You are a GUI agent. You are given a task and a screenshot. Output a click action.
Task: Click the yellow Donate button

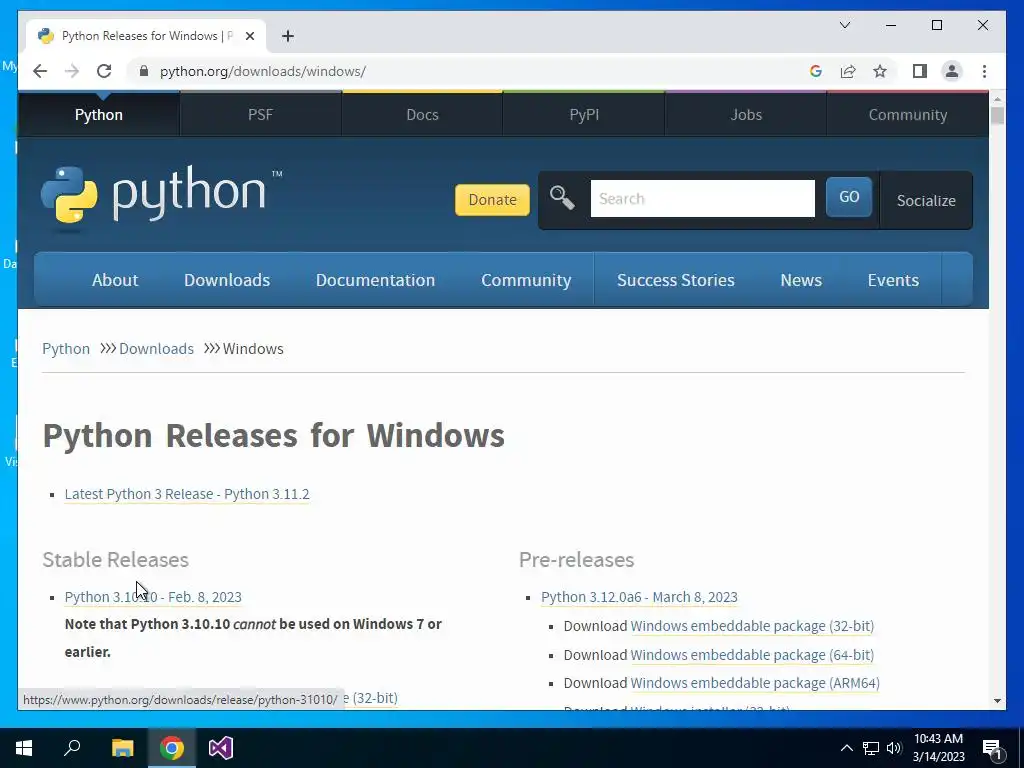pos(492,199)
